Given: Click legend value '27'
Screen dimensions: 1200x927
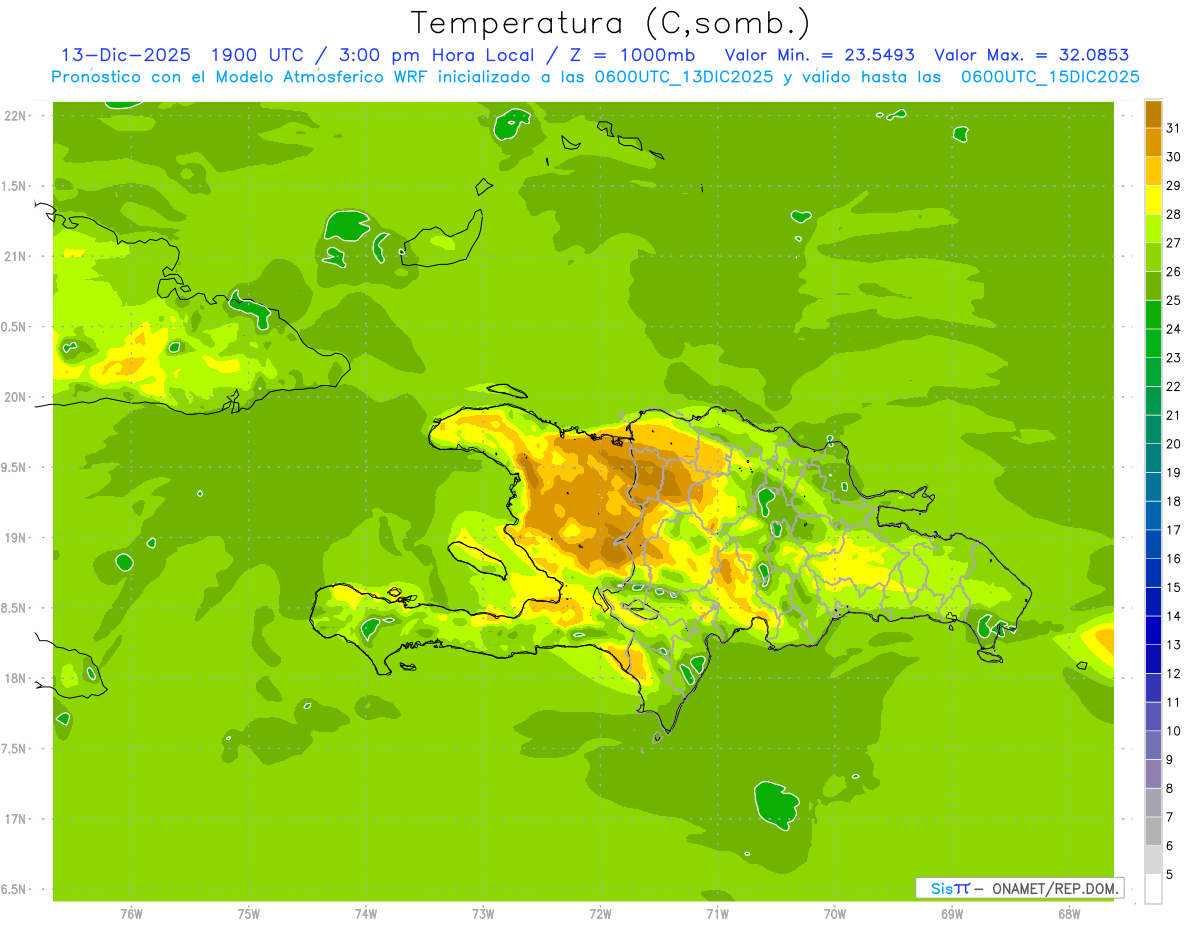Looking at the screenshot, I should point(1174,243).
